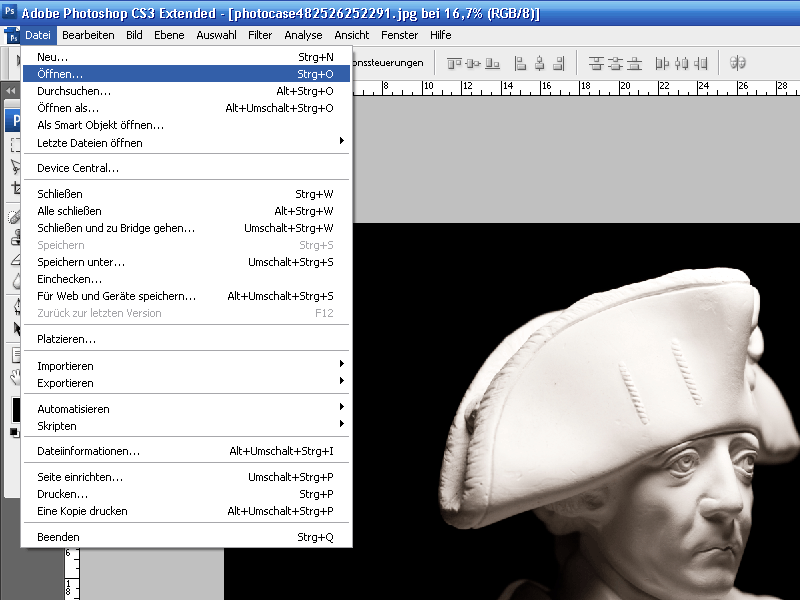Open the Hilfe menu
This screenshot has height=600, width=800.
pos(441,35)
